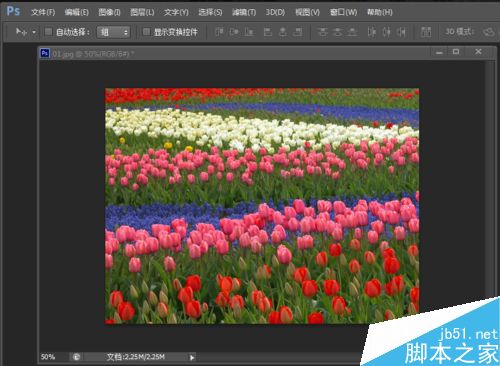Screen dimensions: 500x366
Task: Click the Auto-Align Layers icon
Action: (426, 32)
